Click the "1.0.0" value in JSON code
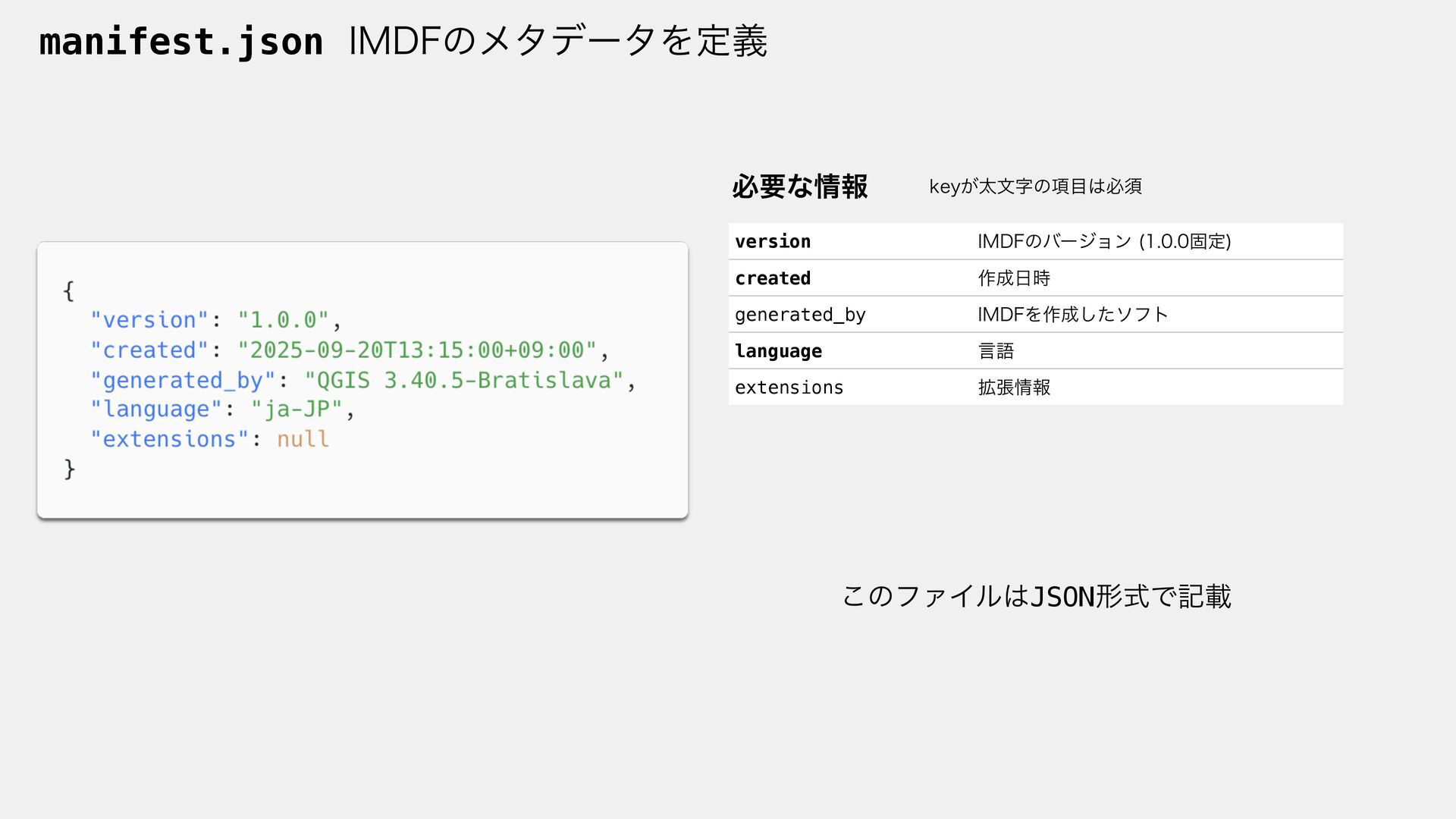1456x819 pixels. [283, 320]
